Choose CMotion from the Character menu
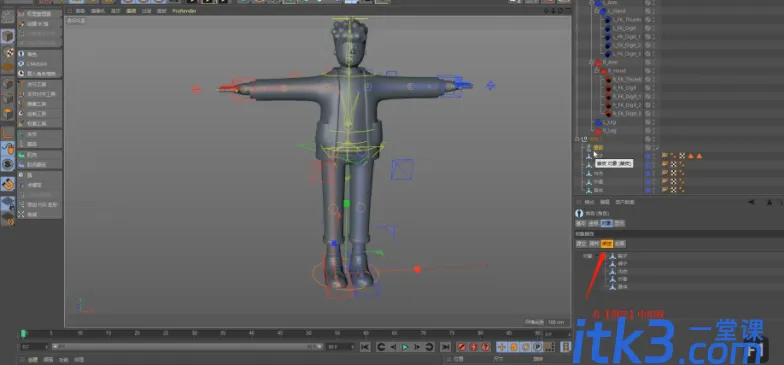This screenshot has height=365, width=784. click(37, 64)
